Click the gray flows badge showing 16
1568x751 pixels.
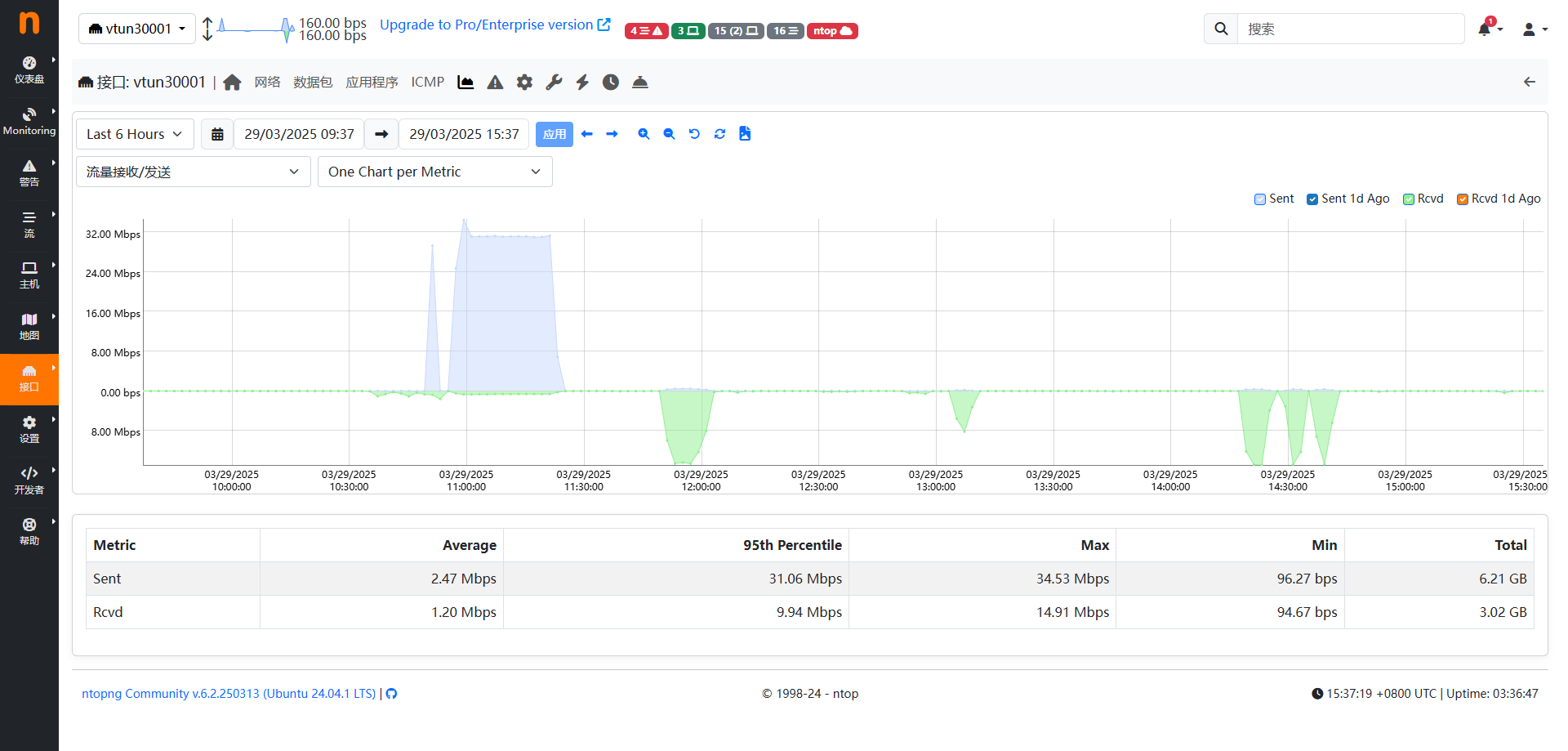[x=785, y=31]
